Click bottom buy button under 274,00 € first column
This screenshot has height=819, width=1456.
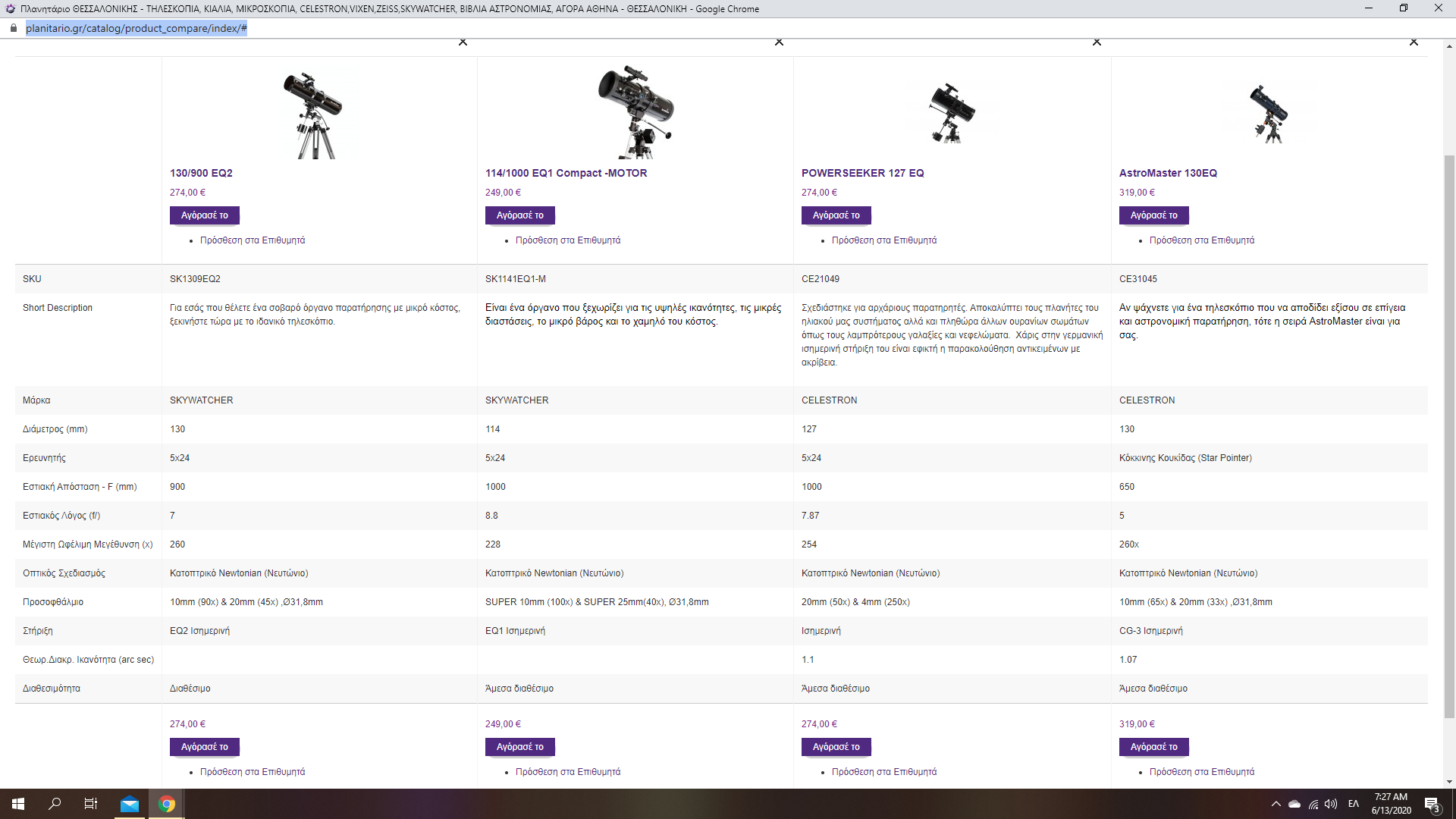pyautogui.click(x=204, y=747)
